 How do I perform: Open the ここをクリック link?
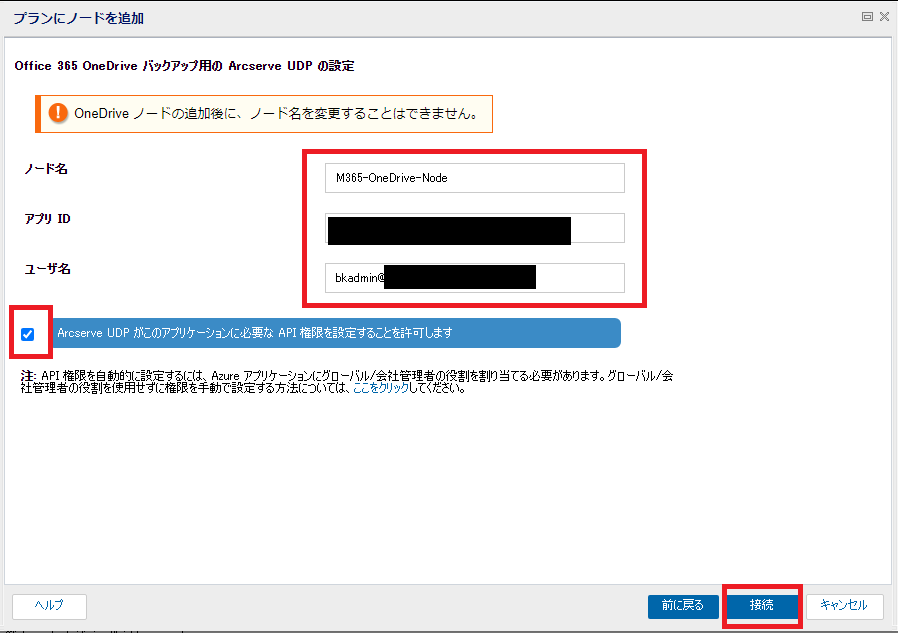pyautogui.click(x=381, y=388)
